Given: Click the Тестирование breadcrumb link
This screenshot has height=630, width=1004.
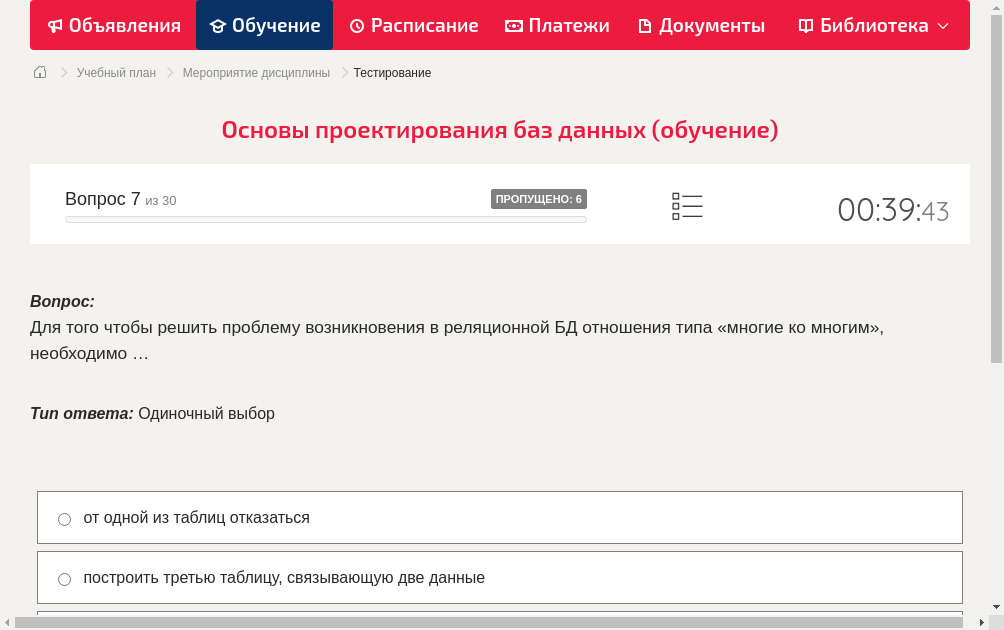Looking at the screenshot, I should (391, 72).
